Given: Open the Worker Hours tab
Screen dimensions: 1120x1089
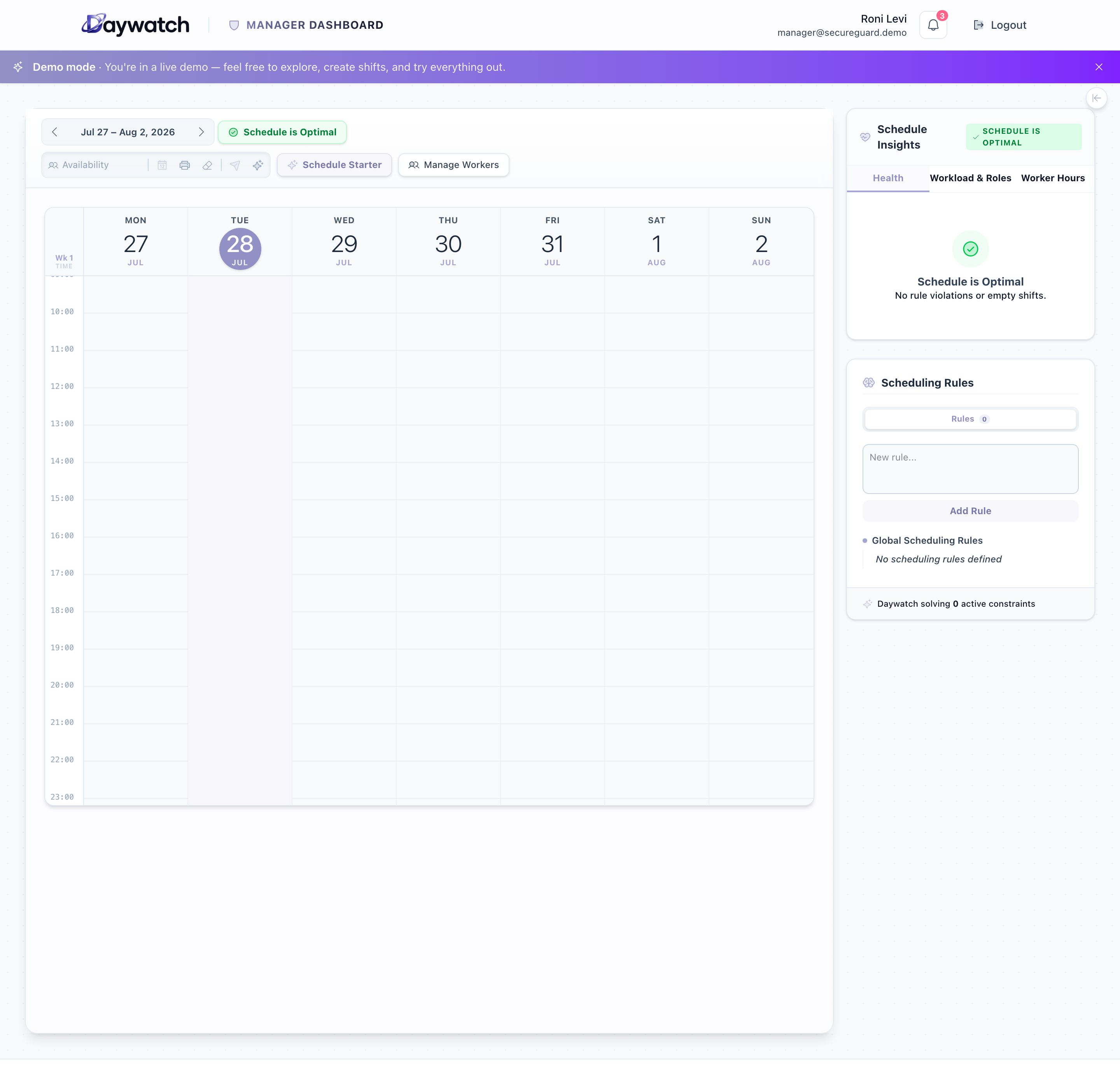Looking at the screenshot, I should coord(1052,178).
